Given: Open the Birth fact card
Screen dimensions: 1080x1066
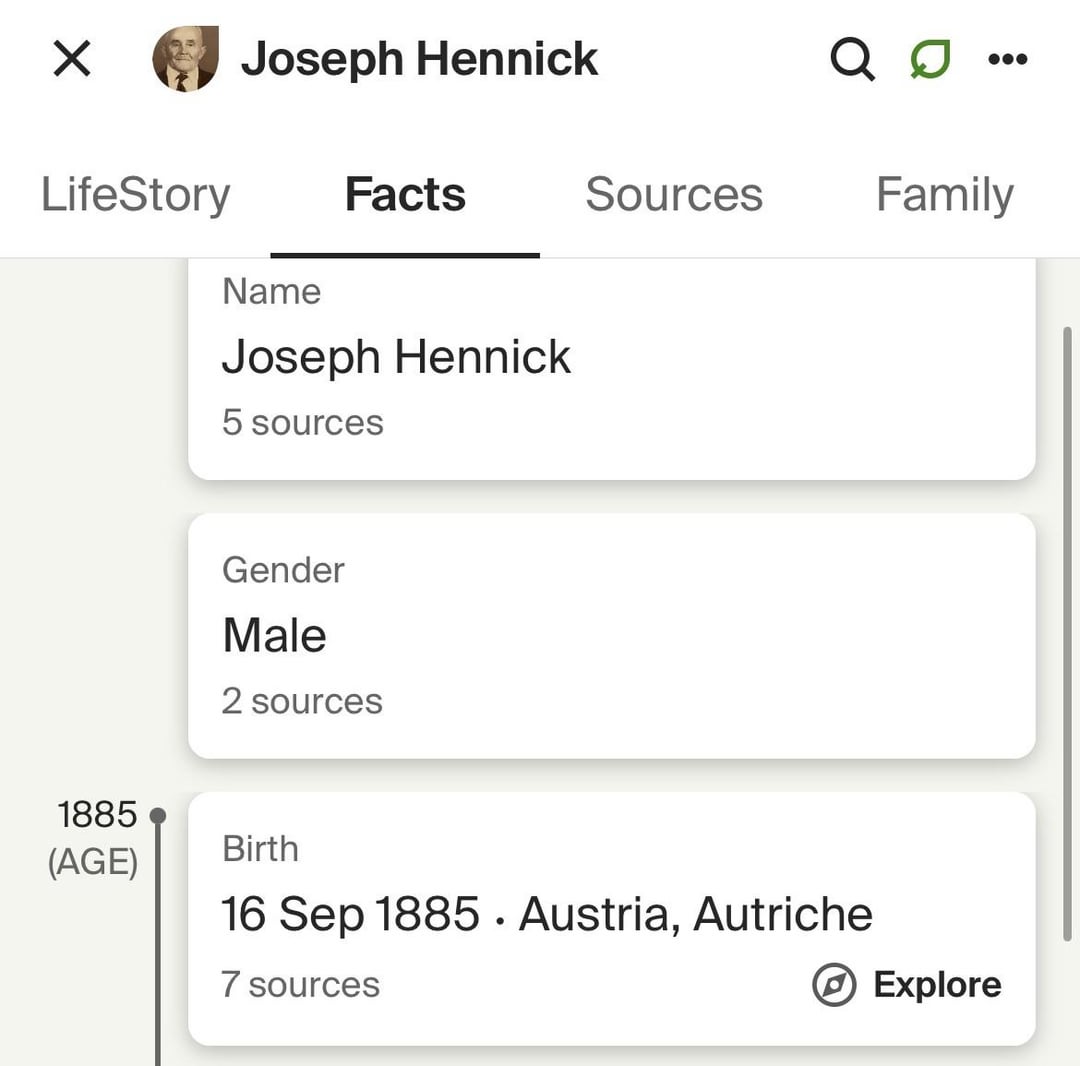Looking at the screenshot, I should click(x=612, y=919).
